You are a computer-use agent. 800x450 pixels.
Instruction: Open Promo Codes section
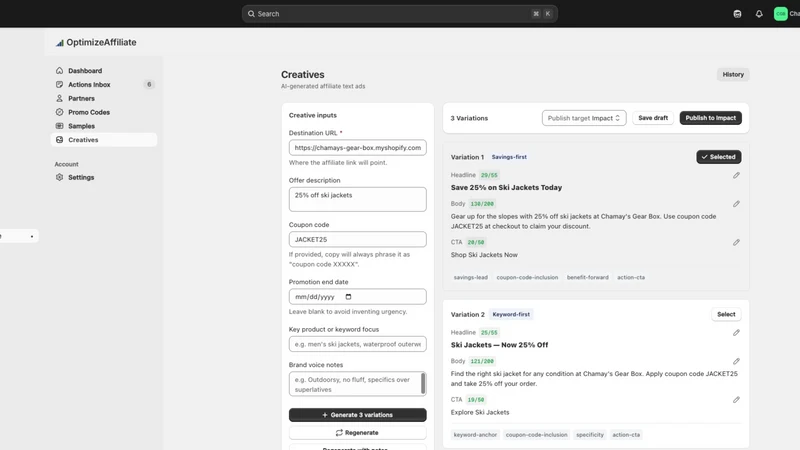tap(104, 112)
